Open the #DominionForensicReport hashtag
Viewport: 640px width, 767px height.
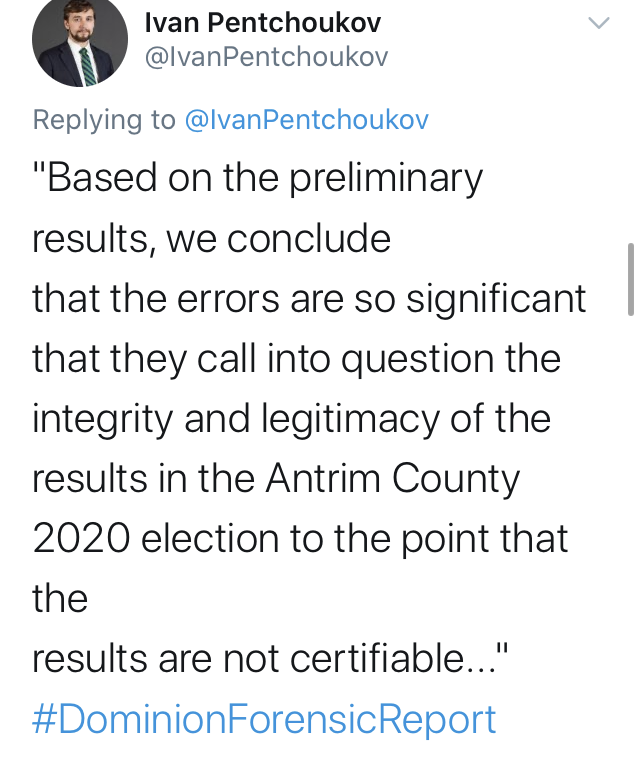(x=264, y=720)
